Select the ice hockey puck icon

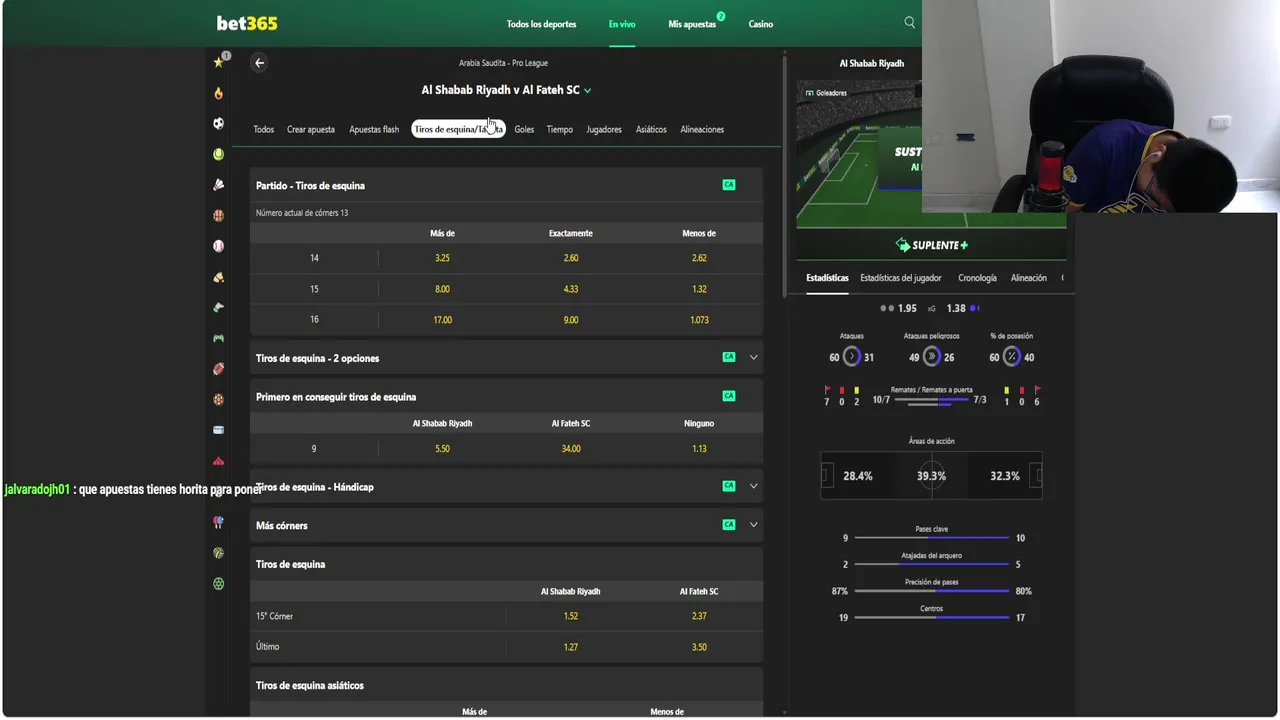[218, 430]
